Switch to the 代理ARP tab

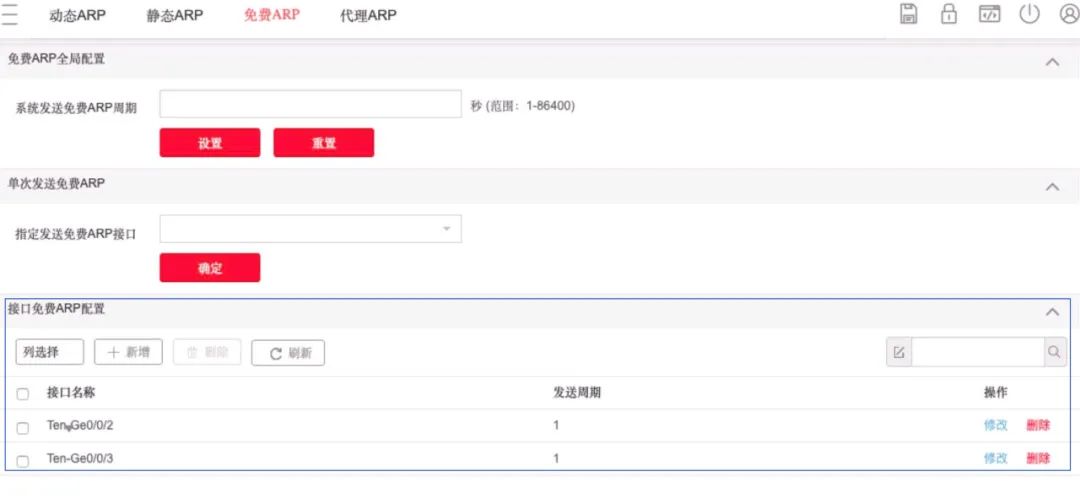coord(368,15)
